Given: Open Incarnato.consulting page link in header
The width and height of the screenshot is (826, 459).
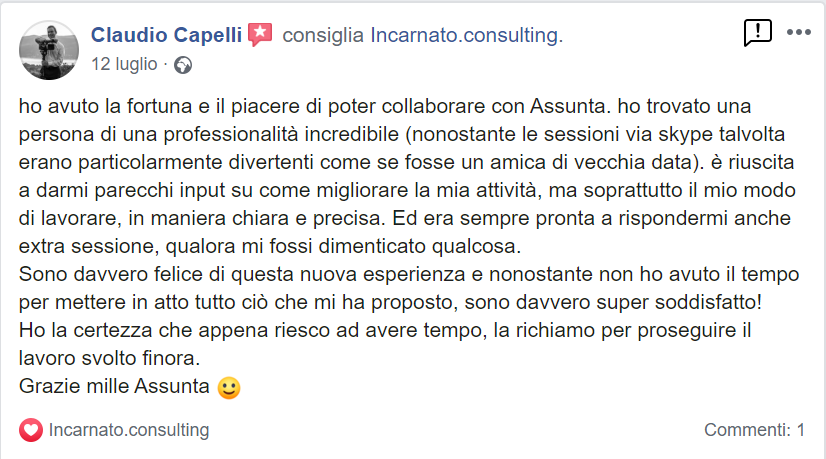Looking at the screenshot, I should pos(466,36).
